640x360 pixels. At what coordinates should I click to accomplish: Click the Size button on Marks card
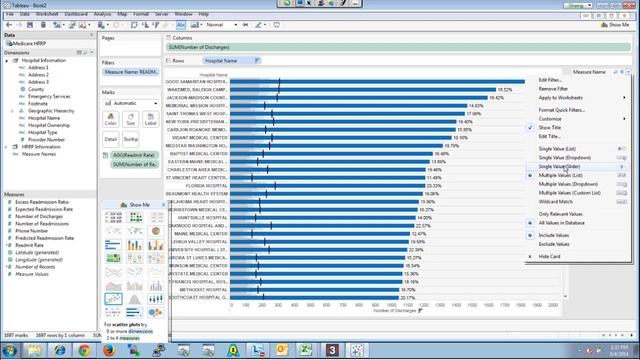tap(131, 120)
